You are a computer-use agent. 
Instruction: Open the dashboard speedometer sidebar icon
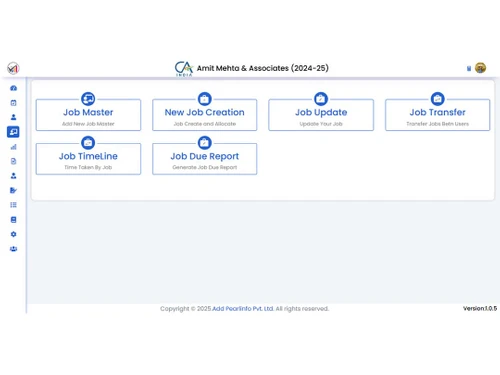pos(13,88)
